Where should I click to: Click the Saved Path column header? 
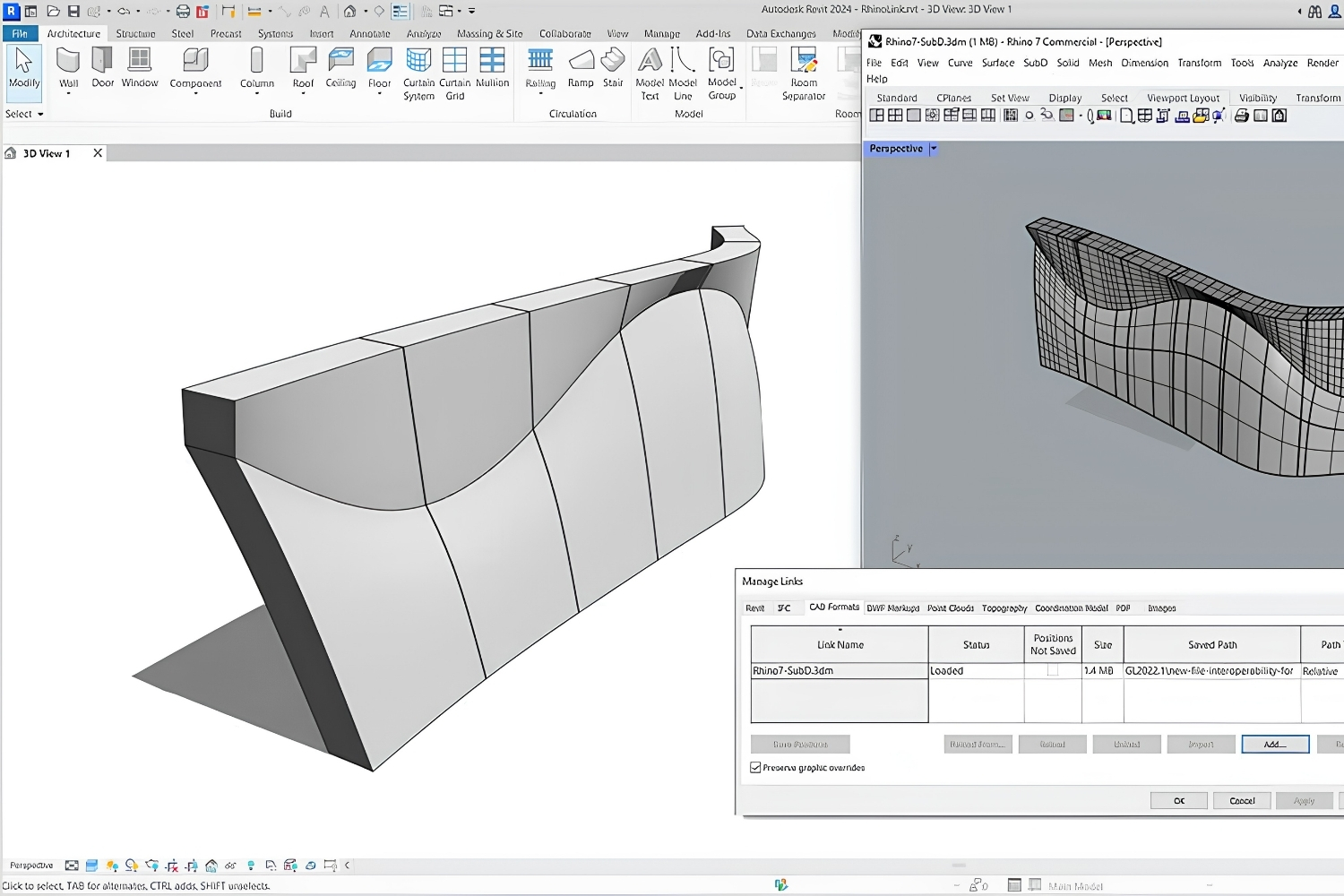click(1212, 644)
